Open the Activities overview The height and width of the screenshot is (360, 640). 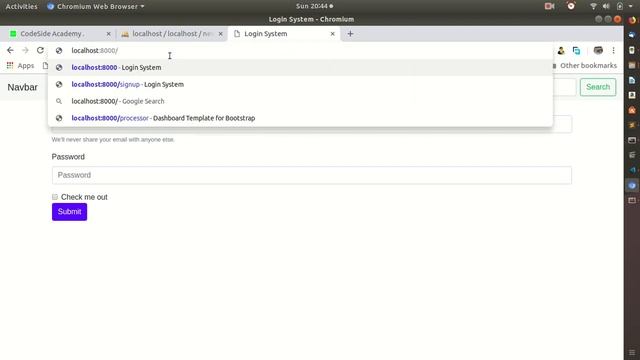[21, 6]
